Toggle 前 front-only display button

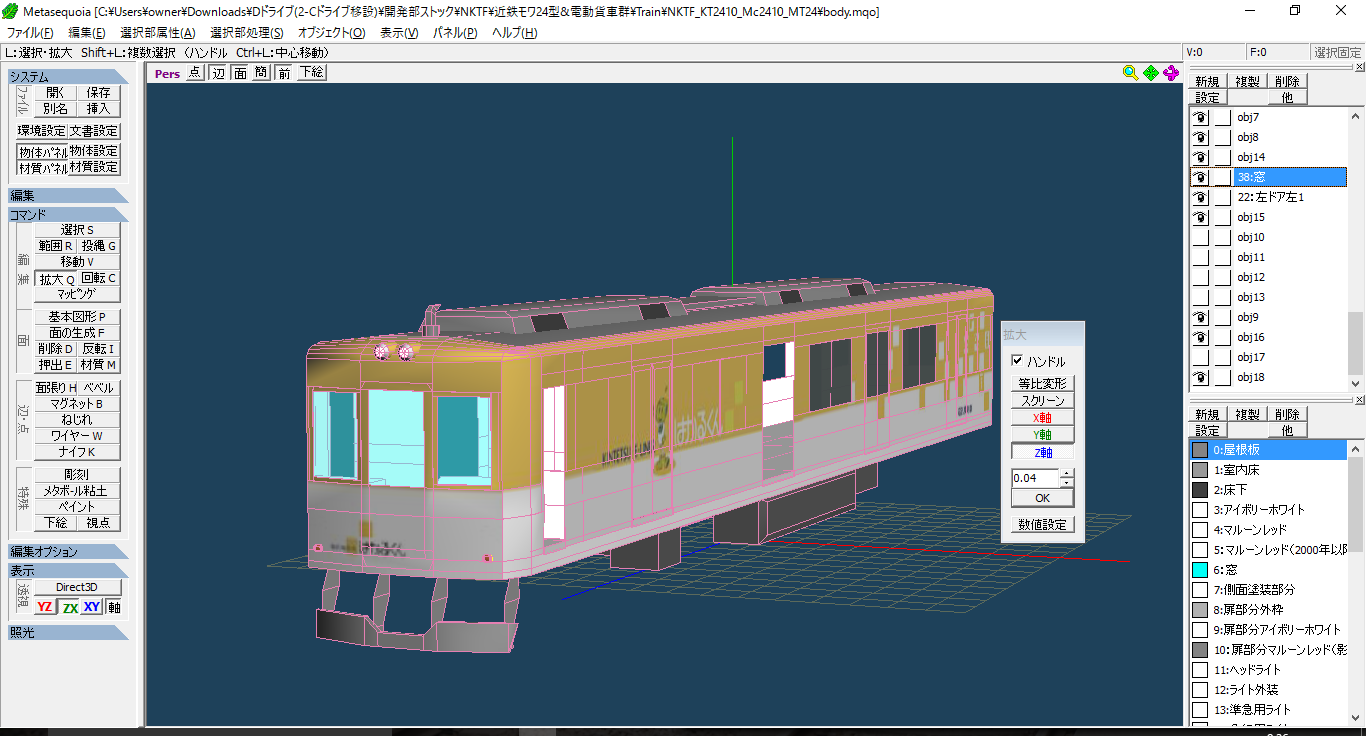click(285, 73)
